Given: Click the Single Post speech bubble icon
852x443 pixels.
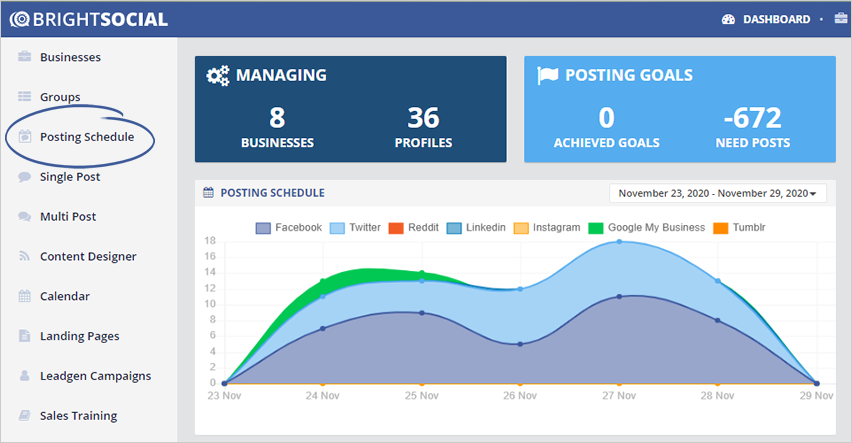Looking at the screenshot, I should coord(25,177).
